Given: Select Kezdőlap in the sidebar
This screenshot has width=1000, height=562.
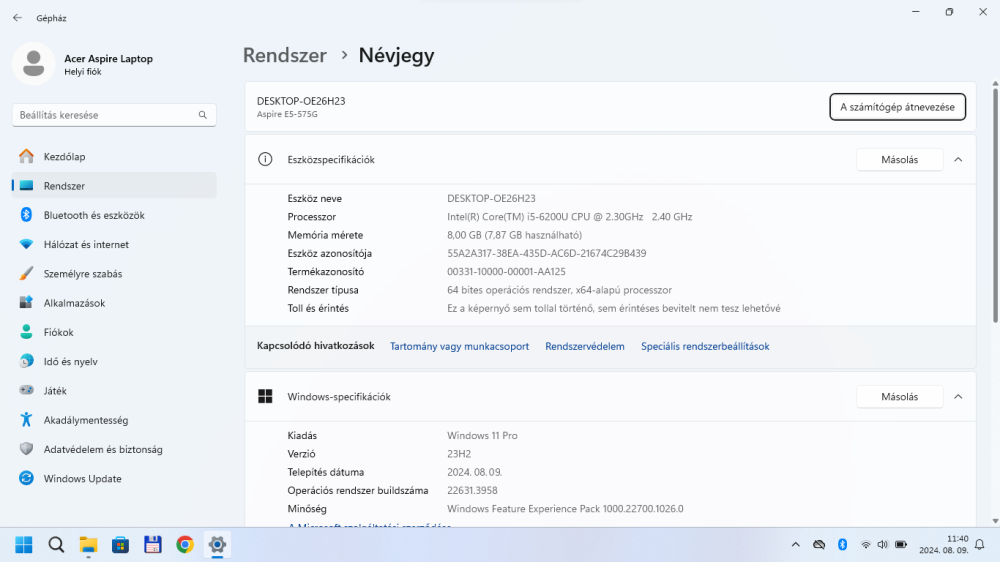Looking at the screenshot, I should click(64, 157).
